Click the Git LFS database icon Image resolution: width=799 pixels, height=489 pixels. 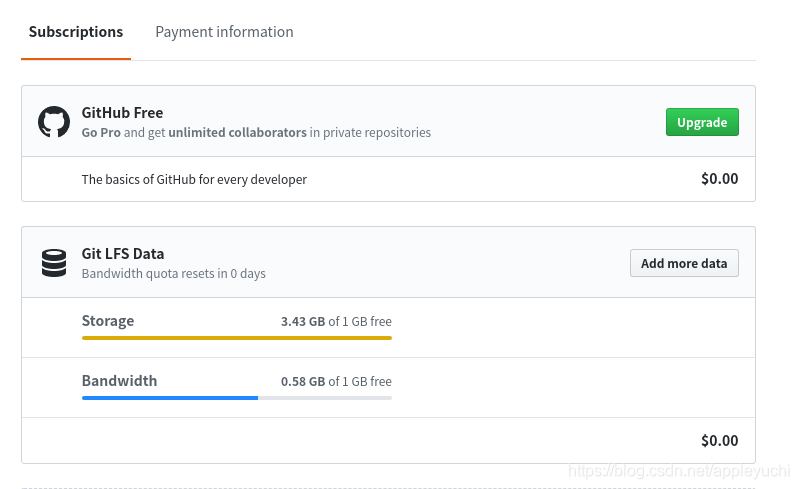click(x=54, y=263)
